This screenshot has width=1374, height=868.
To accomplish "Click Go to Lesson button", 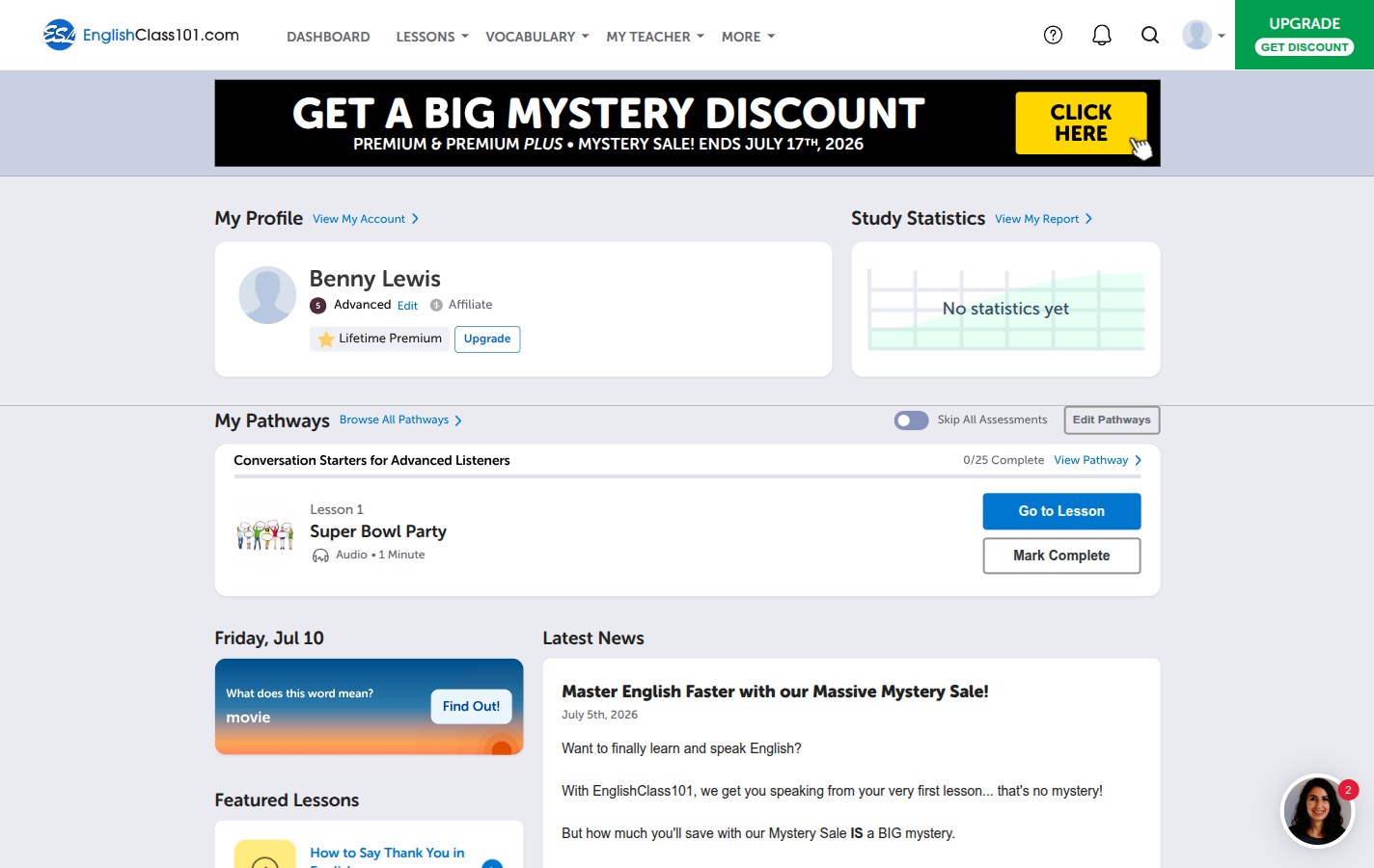I will [1061, 511].
